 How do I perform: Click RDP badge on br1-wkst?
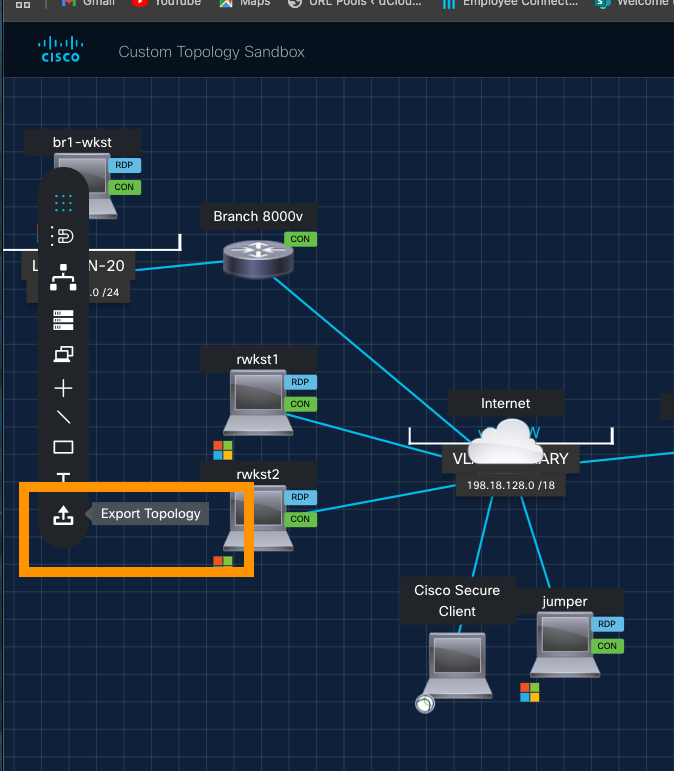point(125,165)
